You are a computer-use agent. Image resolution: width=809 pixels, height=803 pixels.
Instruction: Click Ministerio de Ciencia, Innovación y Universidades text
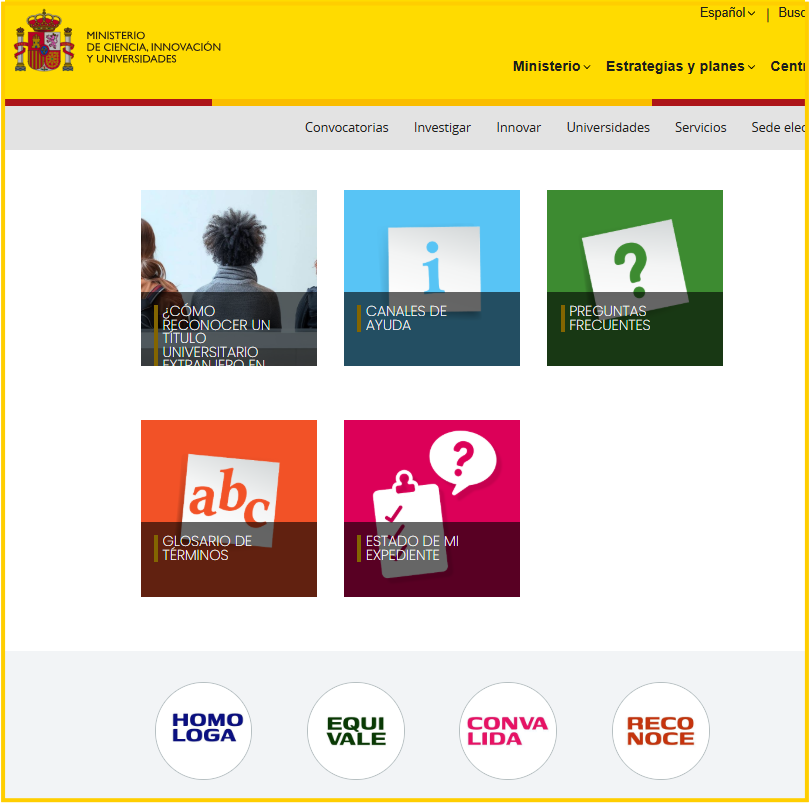(153, 47)
